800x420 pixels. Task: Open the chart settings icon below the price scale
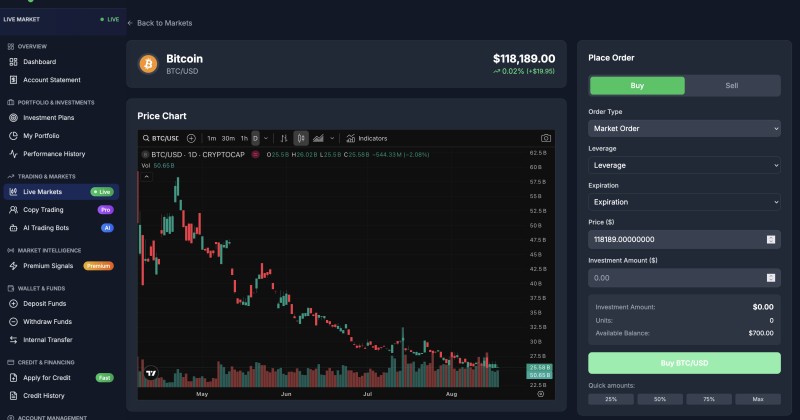click(540, 394)
